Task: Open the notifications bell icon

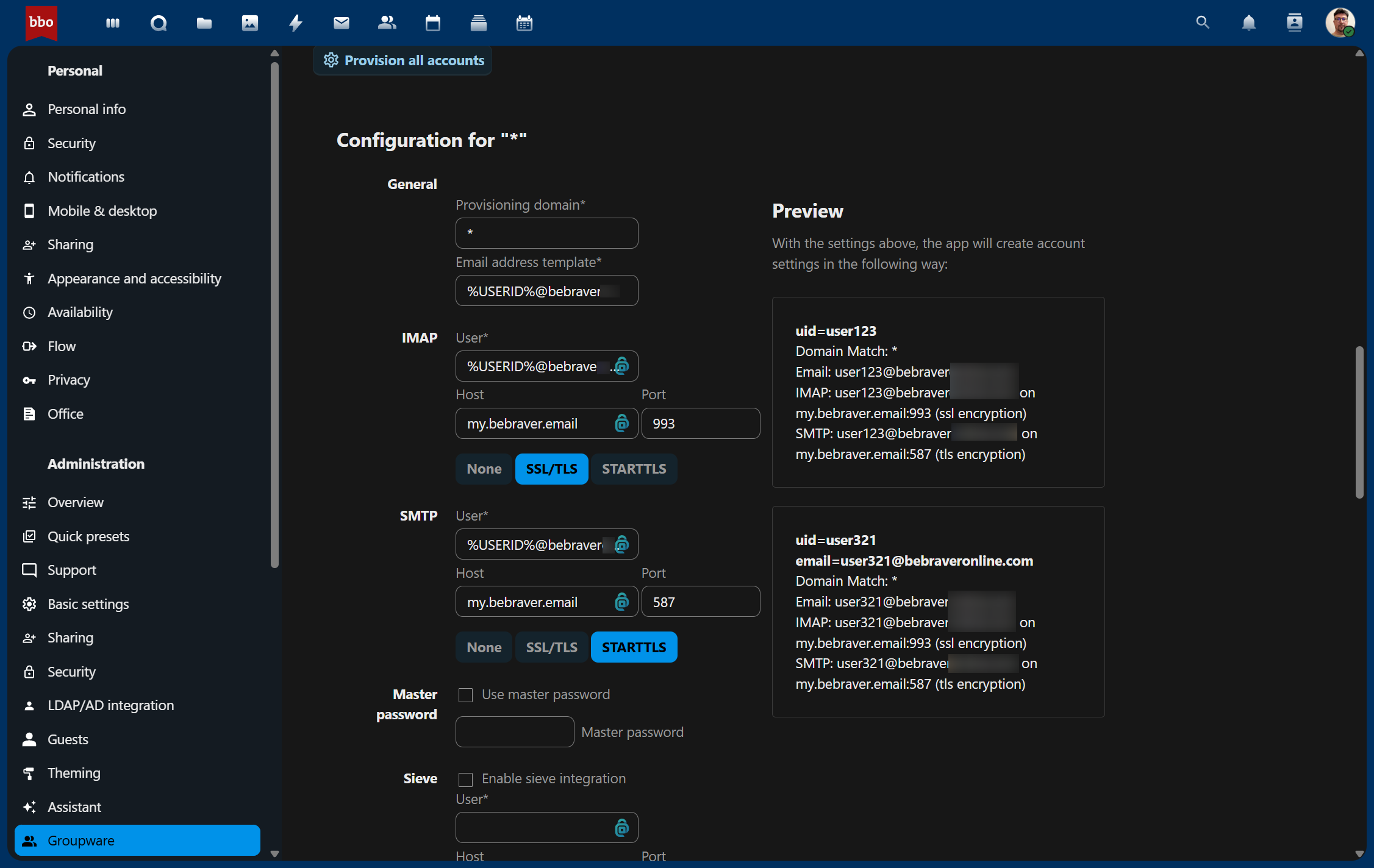Action: point(1248,23)
